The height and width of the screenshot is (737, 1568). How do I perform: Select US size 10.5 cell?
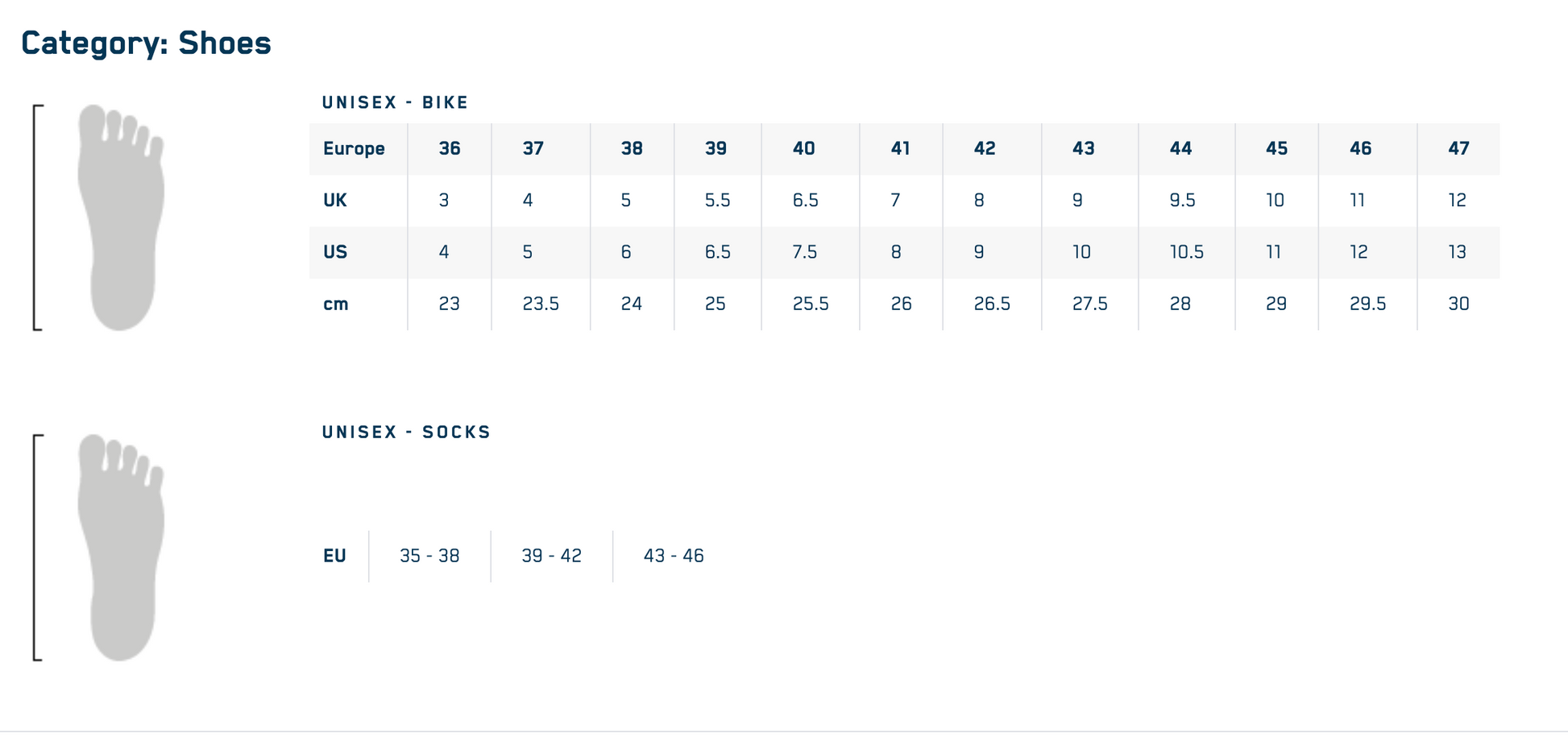tap(1186, 252)
